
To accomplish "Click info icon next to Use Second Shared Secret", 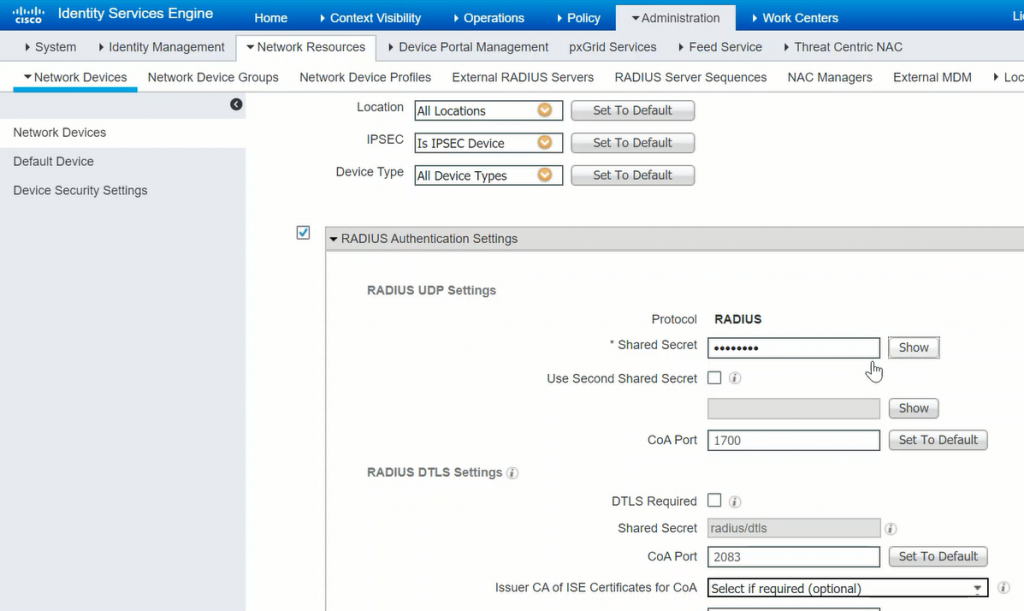I will coord(735,378).
